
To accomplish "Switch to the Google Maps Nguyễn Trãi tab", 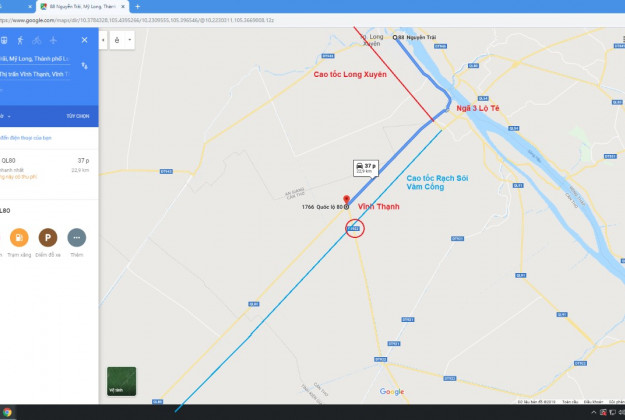I will pos(83,7).
